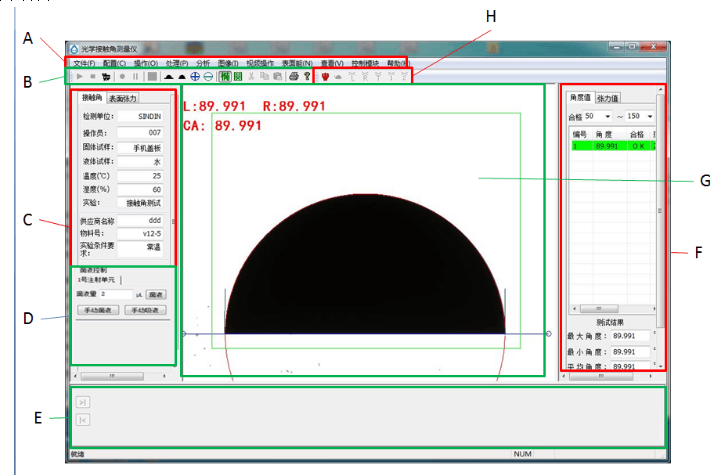Open the 分析 menu
Viewport: 723px width, 475px height.
pyautogui.click(x=203, y=63)
